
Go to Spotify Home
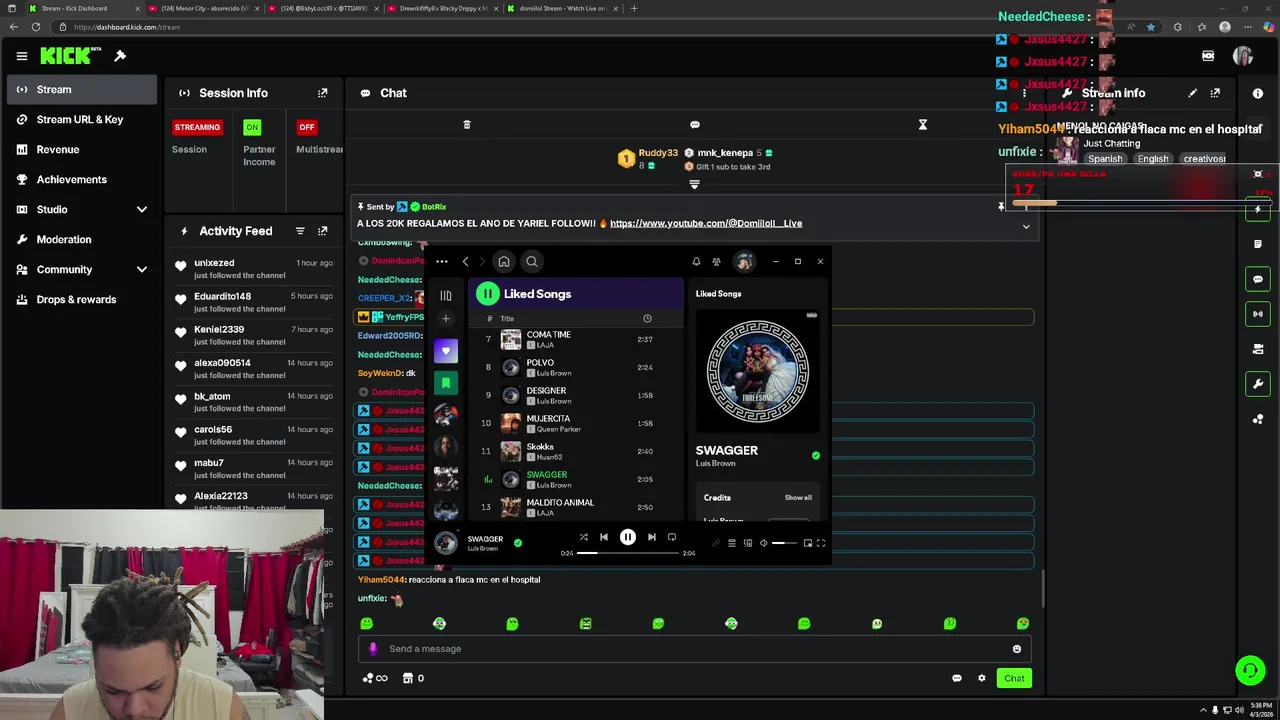pos(504,262)
